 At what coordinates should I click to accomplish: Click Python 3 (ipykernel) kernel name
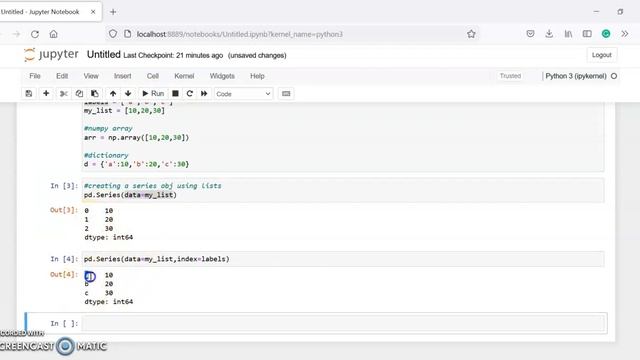click(576, 76)
